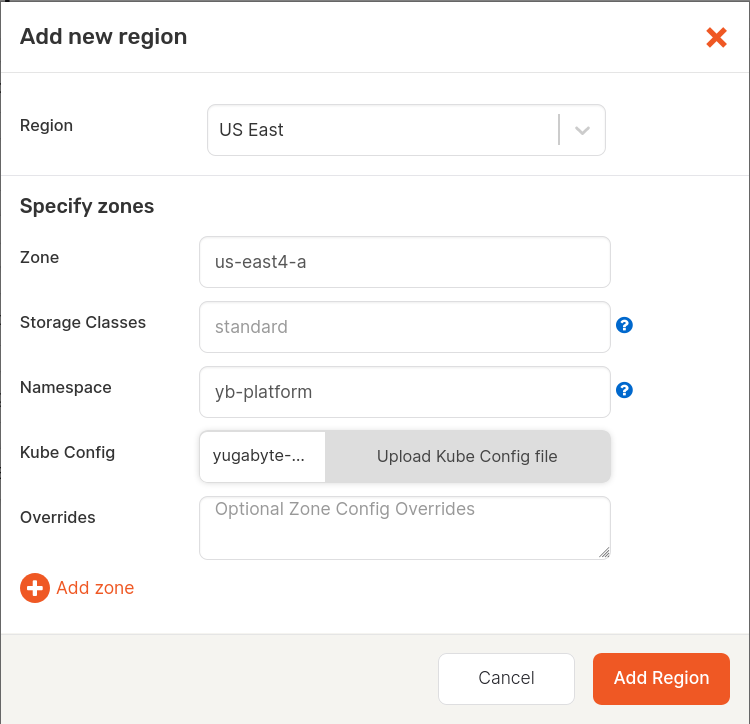The image size is (750, 724).
Task: Select the Namespace field containing yb-platform
Action: (x=404, y=392)
